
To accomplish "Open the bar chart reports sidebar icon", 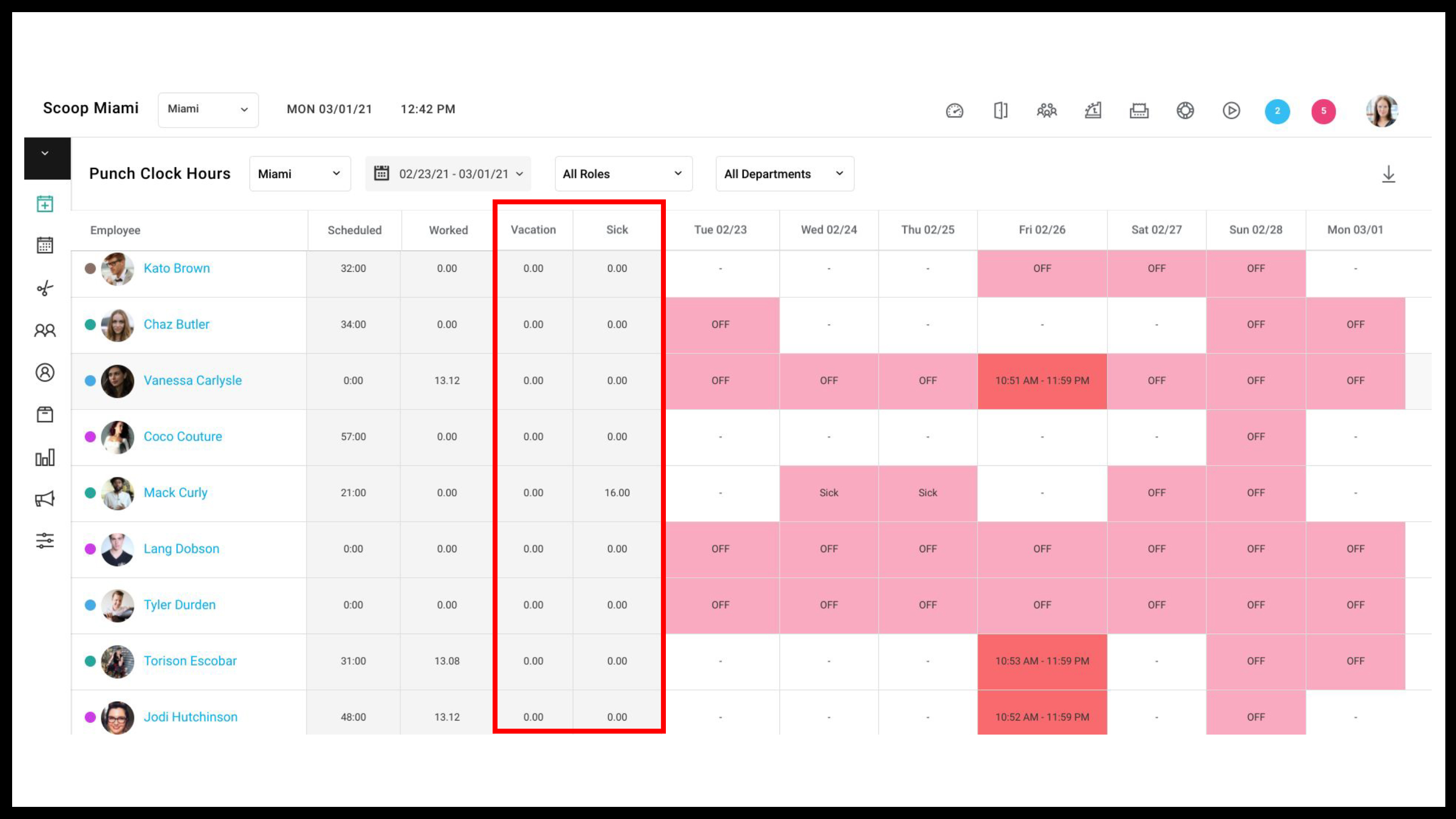I will 45,457.
